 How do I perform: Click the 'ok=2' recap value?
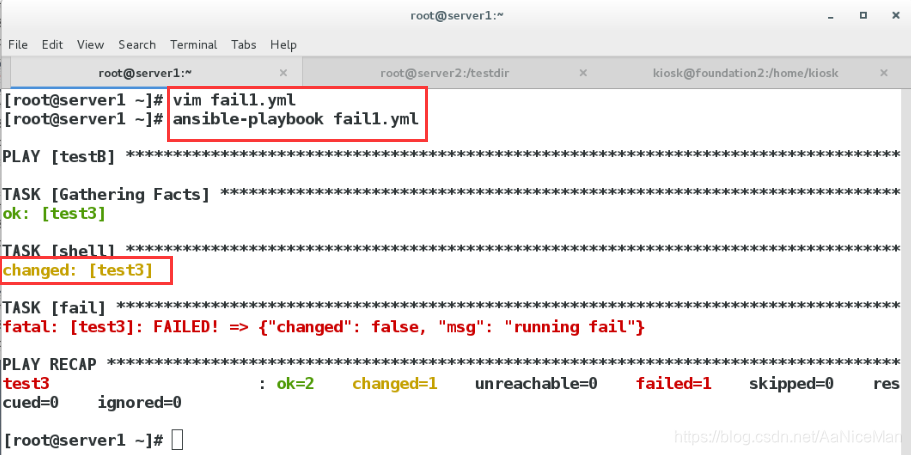coord(295,384)
